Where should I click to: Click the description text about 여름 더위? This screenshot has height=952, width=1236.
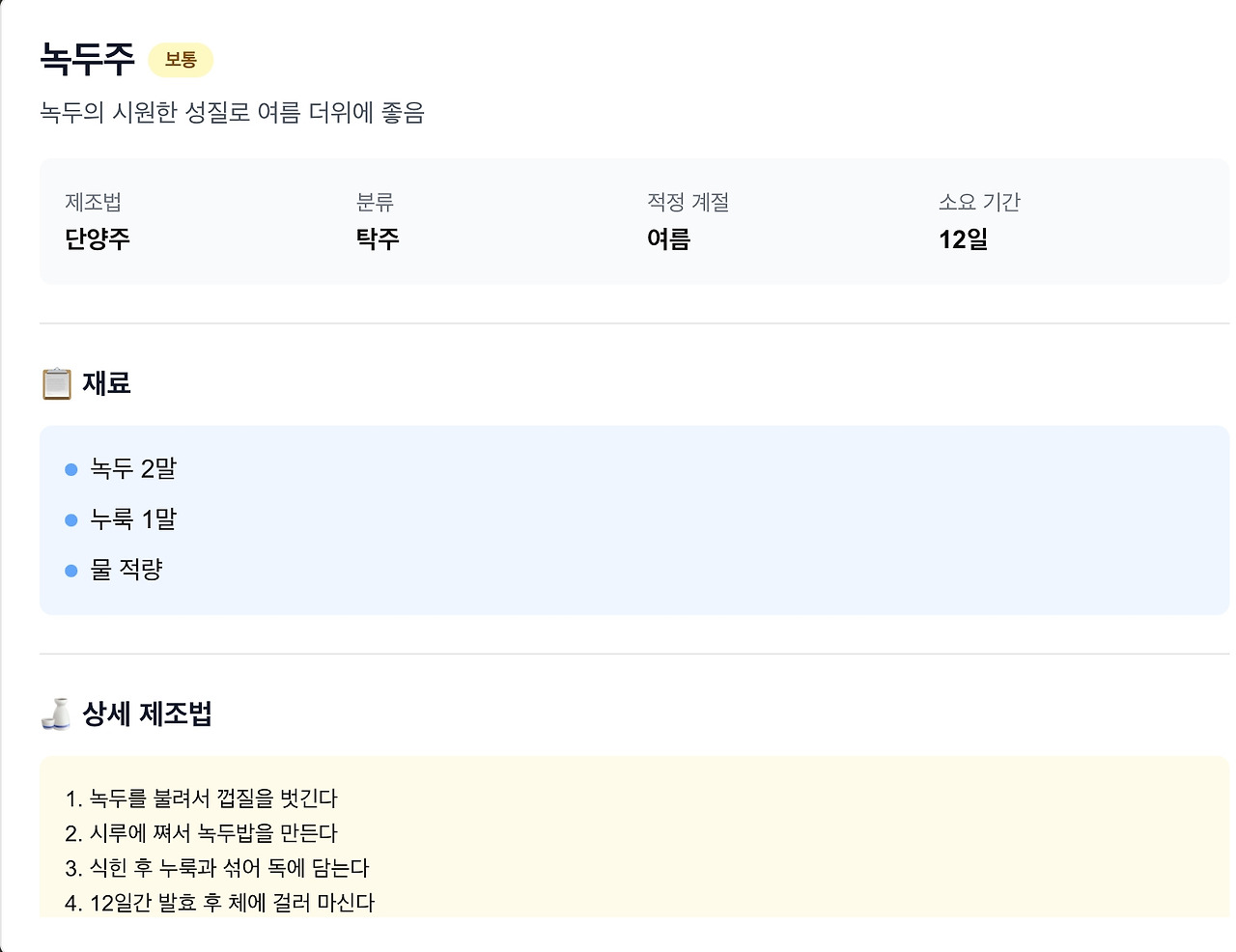click(233, 113)
